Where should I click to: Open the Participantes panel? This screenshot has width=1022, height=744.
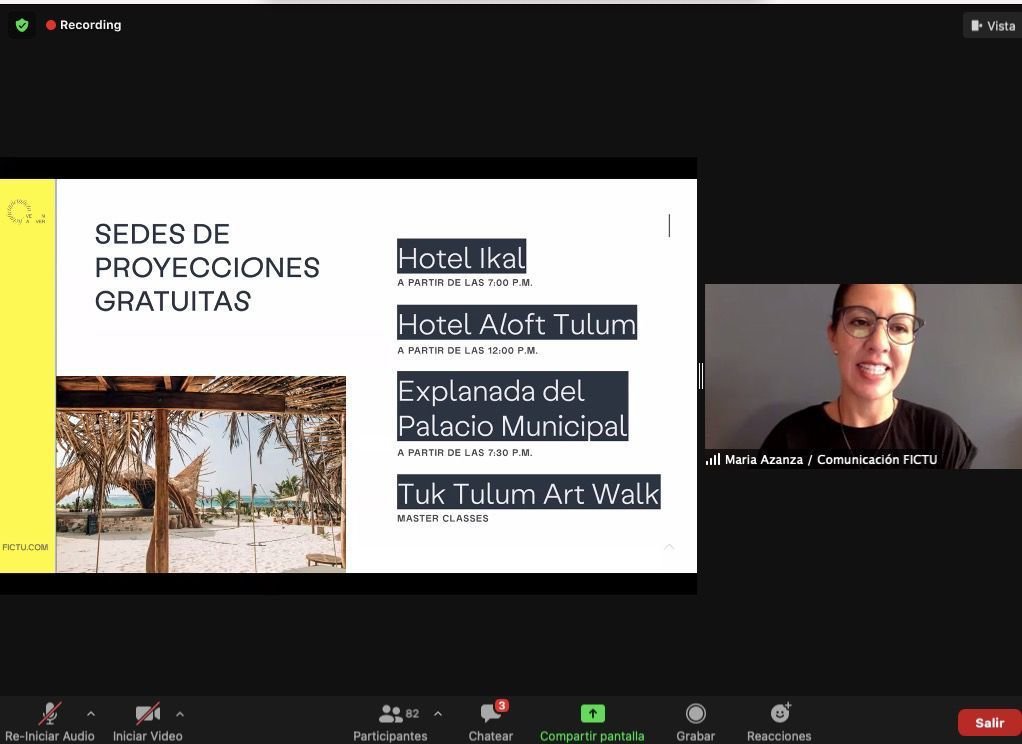pos(390,721)
